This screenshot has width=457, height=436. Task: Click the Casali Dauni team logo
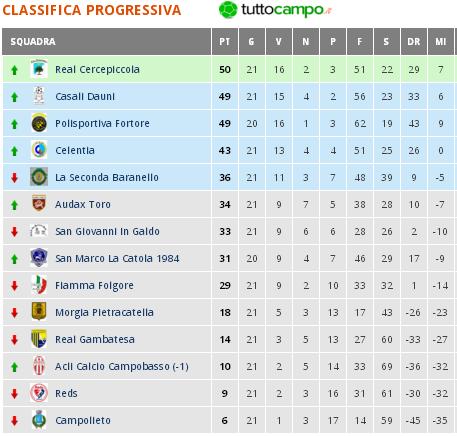click(x=39, y=96)
